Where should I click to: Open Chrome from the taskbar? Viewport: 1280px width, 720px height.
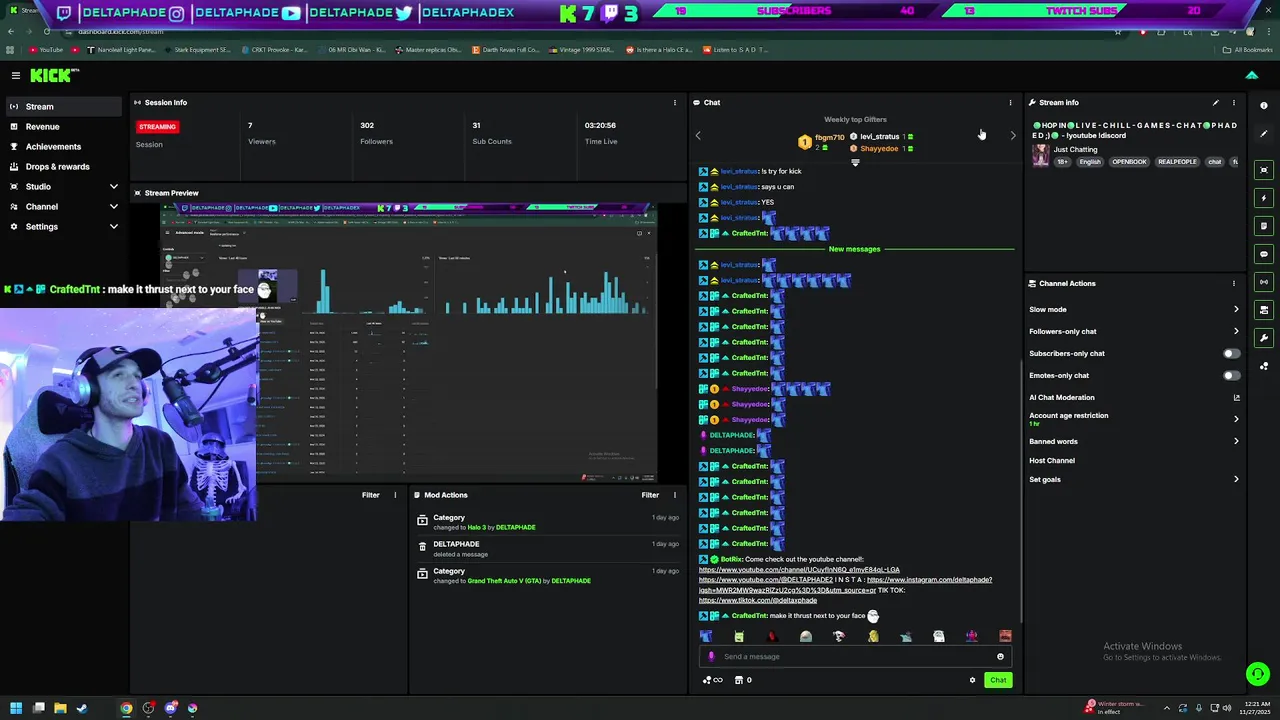click(x=126, y=708)
